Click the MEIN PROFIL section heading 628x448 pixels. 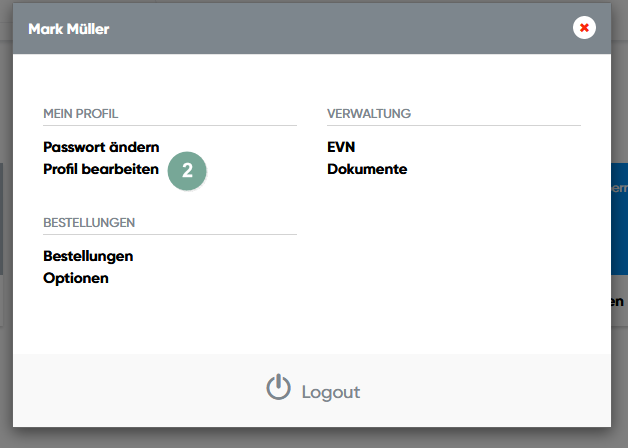pyautogui.click(x=88, y=114)
